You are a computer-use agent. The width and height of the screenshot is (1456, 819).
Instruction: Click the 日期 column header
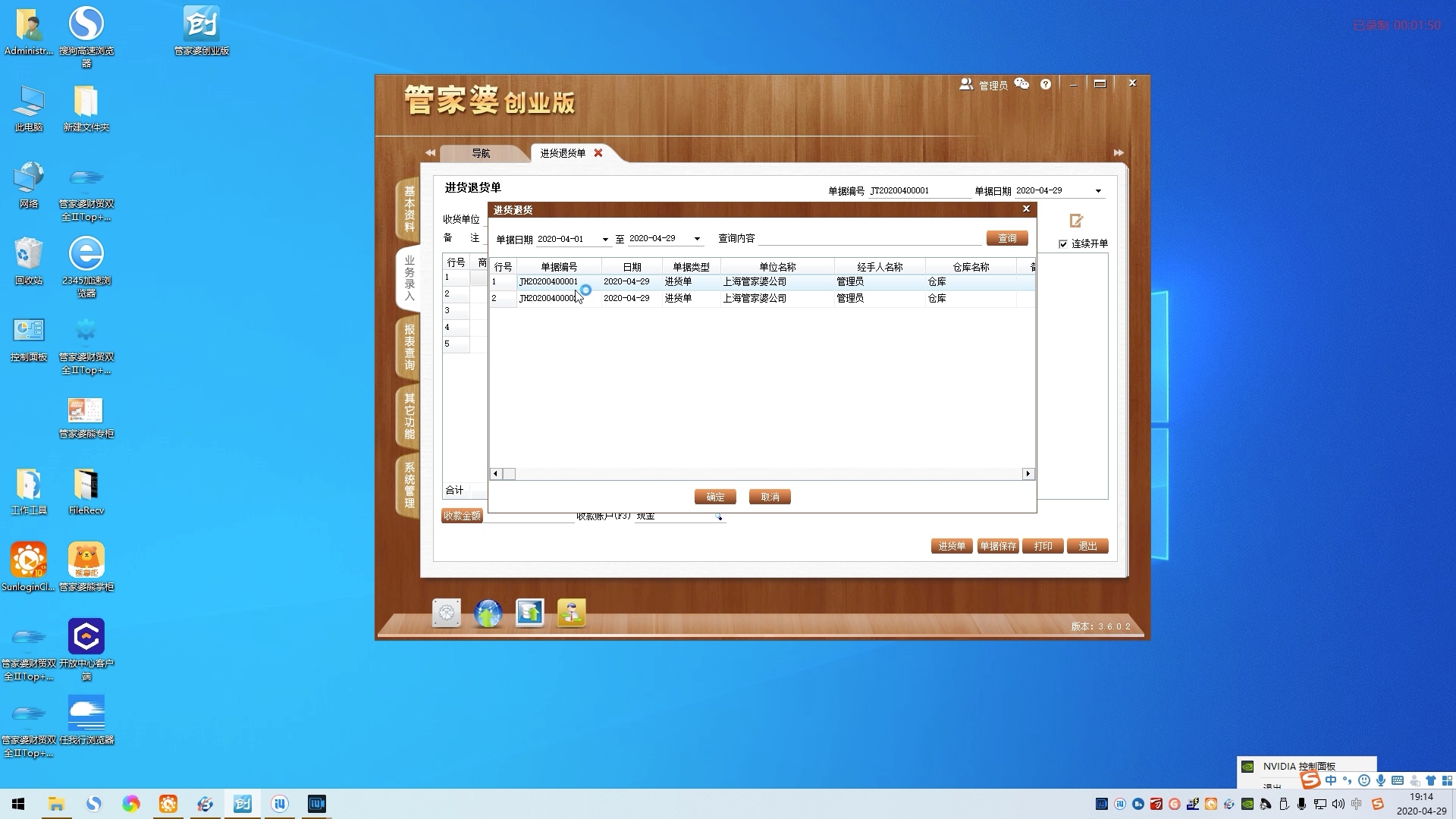632,267
